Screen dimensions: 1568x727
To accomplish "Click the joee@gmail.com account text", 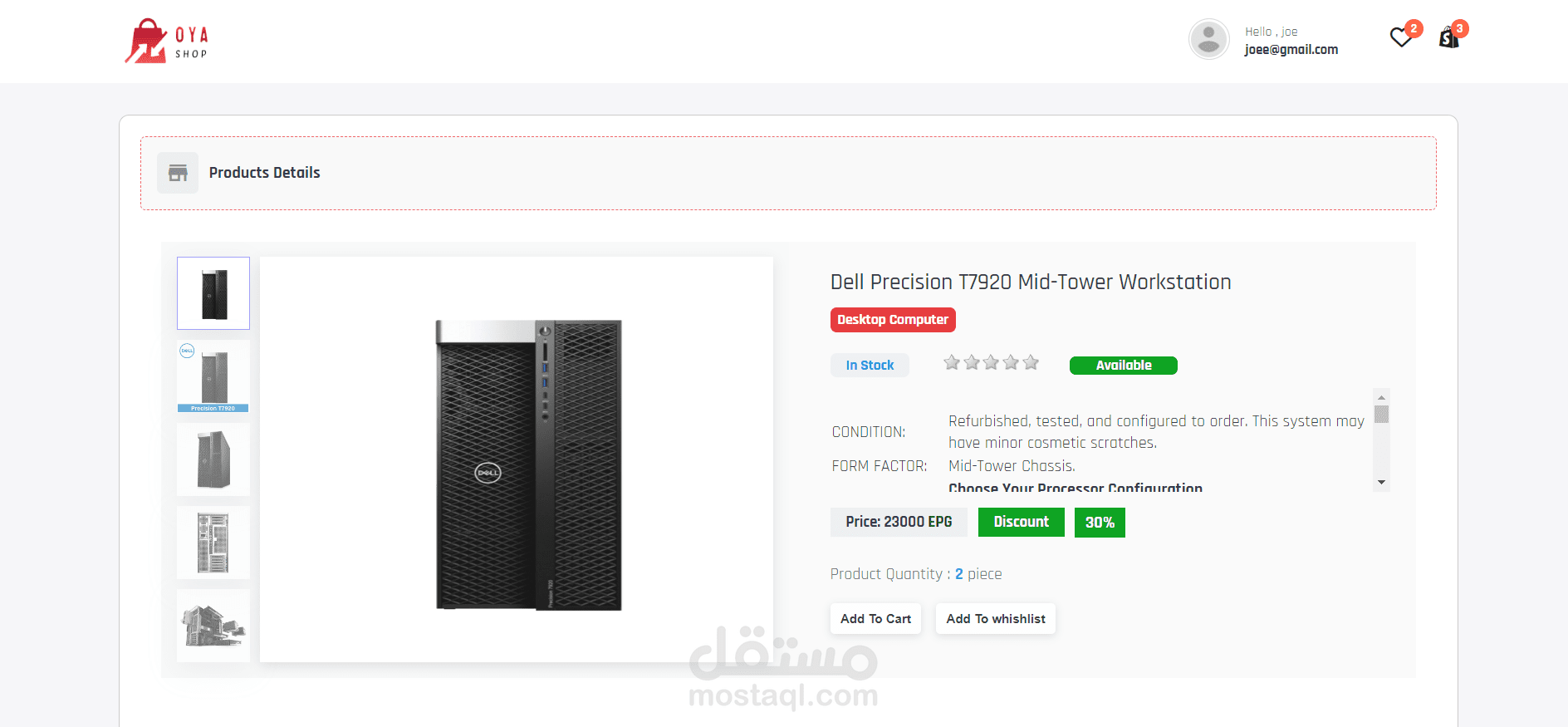I will point(1291,50).
